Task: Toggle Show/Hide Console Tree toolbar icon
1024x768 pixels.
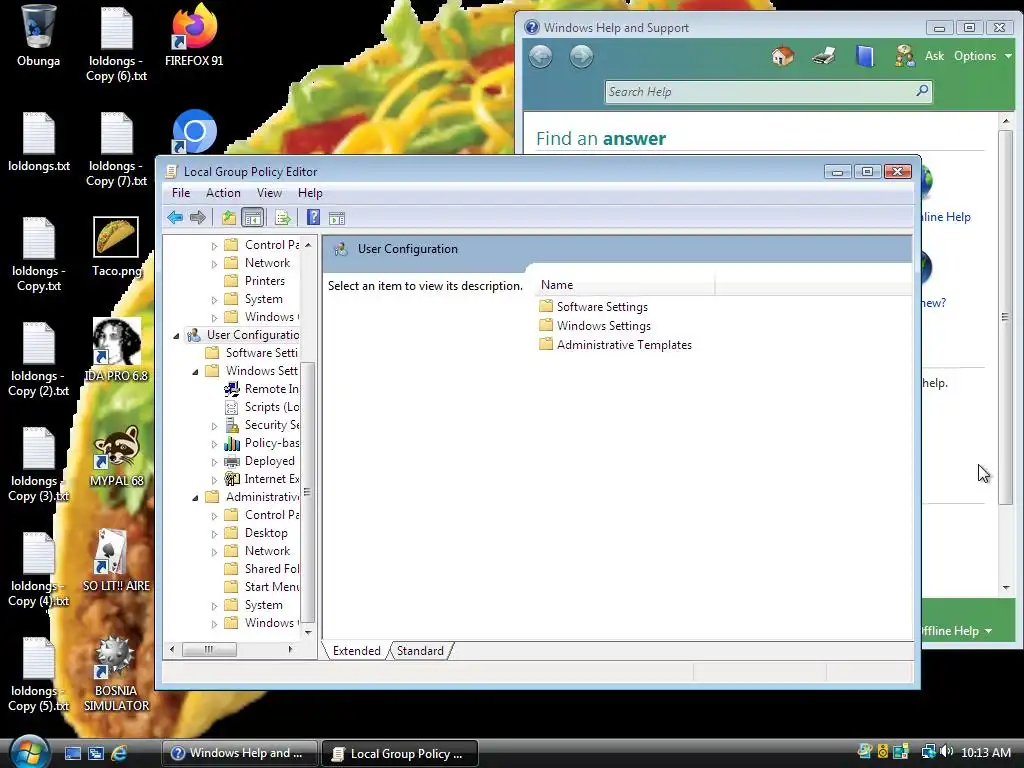Action: [x=252, y=217]
